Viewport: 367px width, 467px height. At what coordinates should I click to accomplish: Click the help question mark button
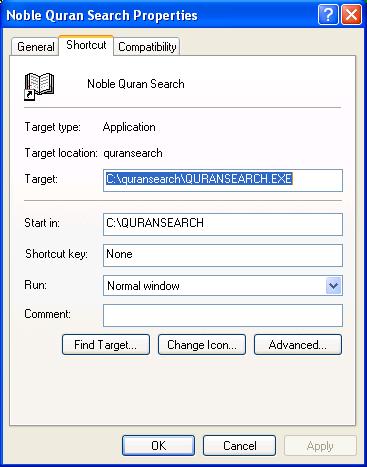pos(328,14)
